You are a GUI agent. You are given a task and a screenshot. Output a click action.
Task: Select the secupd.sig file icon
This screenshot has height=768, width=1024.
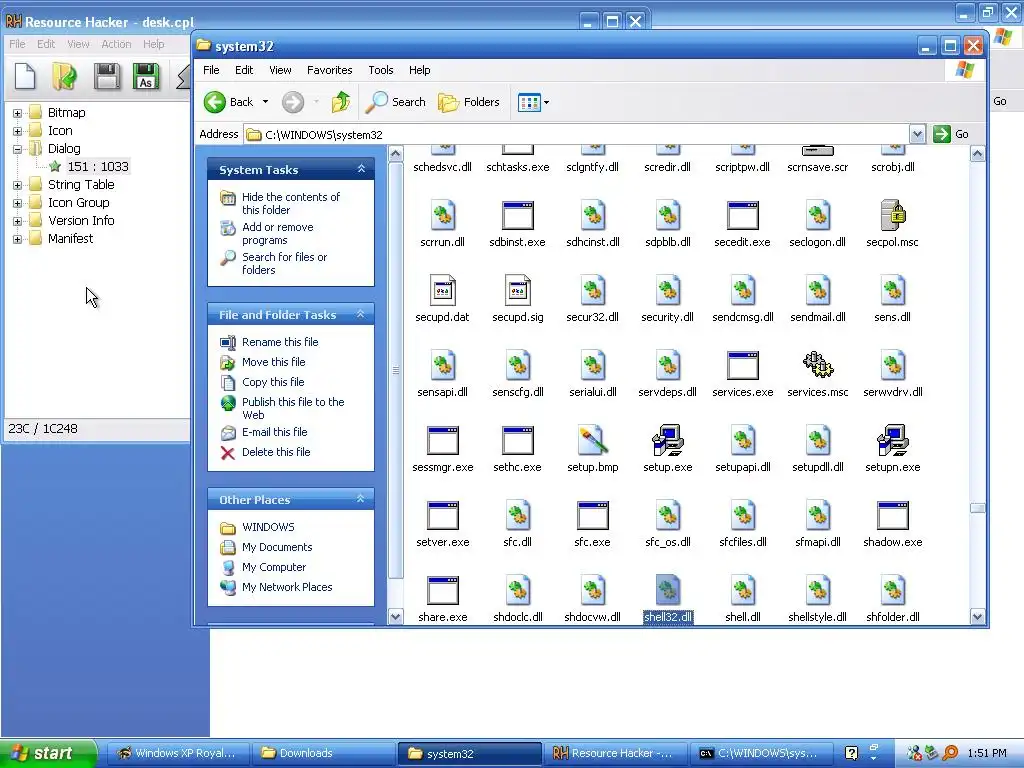(x=518, y=290)
